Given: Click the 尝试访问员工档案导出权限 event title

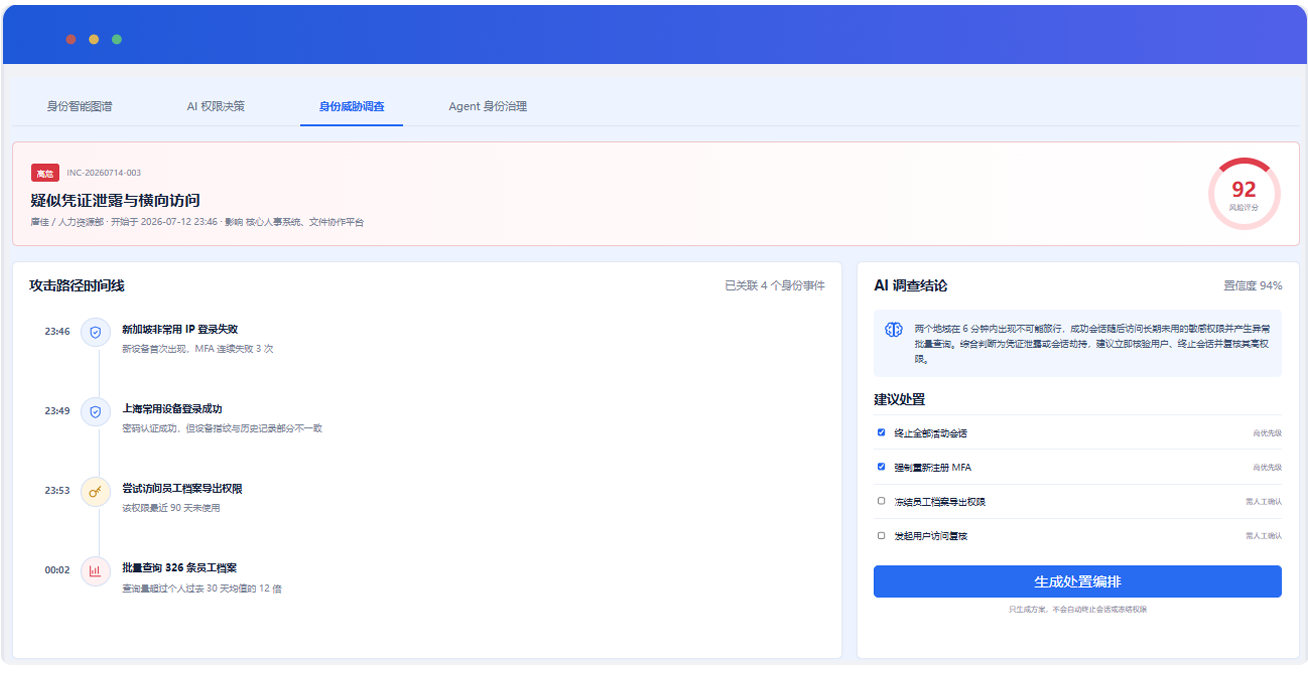Looking at the screenshot, I should tap(182, 489).
